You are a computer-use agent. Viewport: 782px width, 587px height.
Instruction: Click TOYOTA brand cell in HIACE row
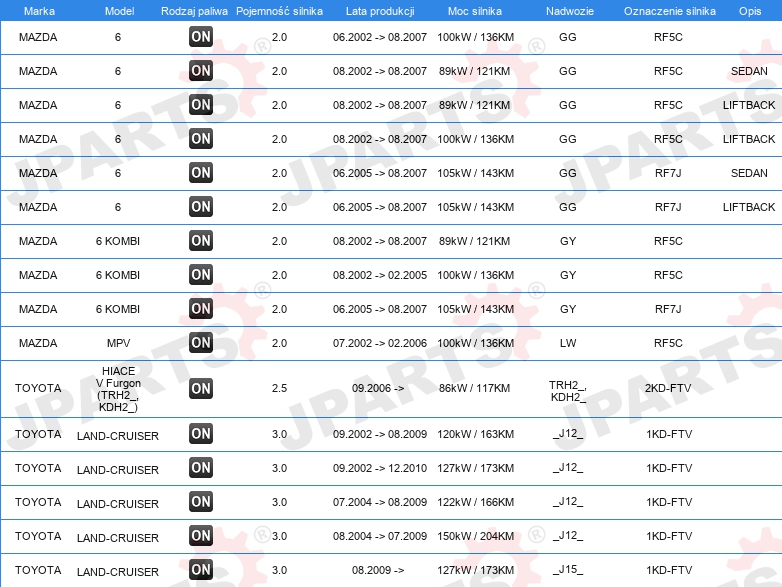pos(38,388)
